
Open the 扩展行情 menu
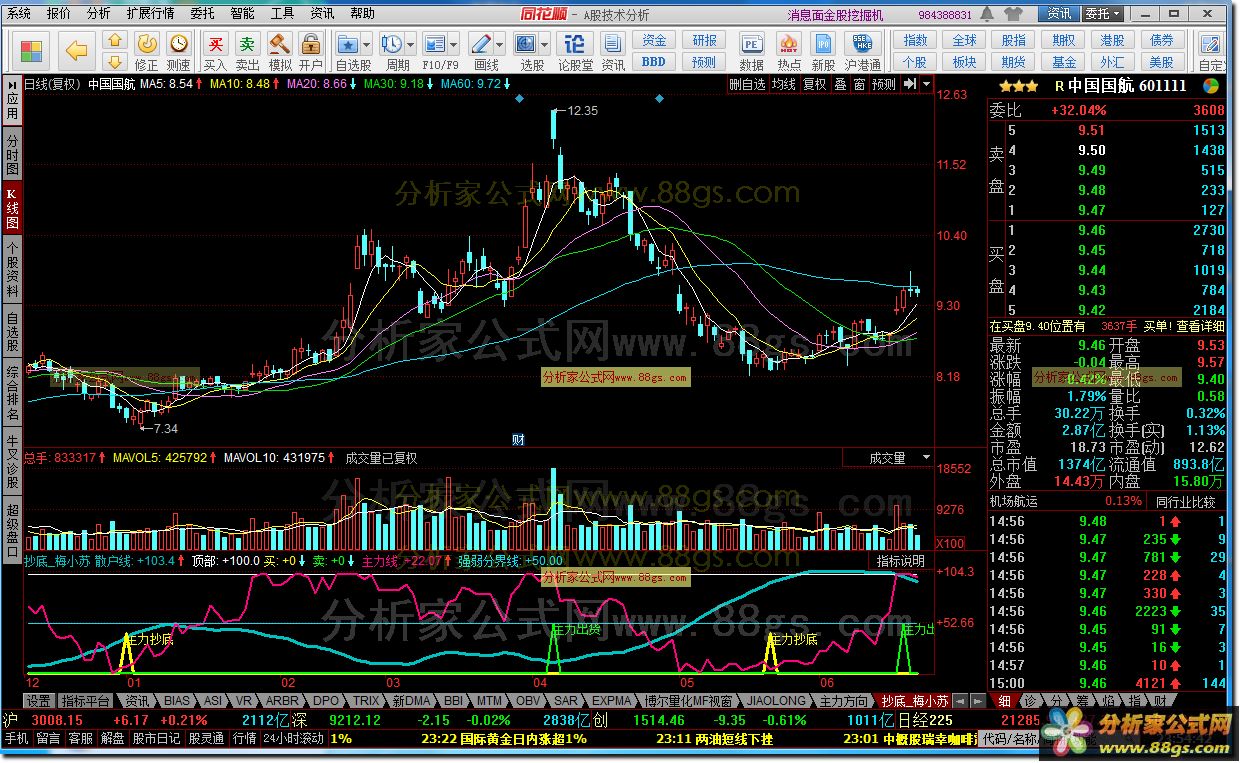[x=150, y=14]
